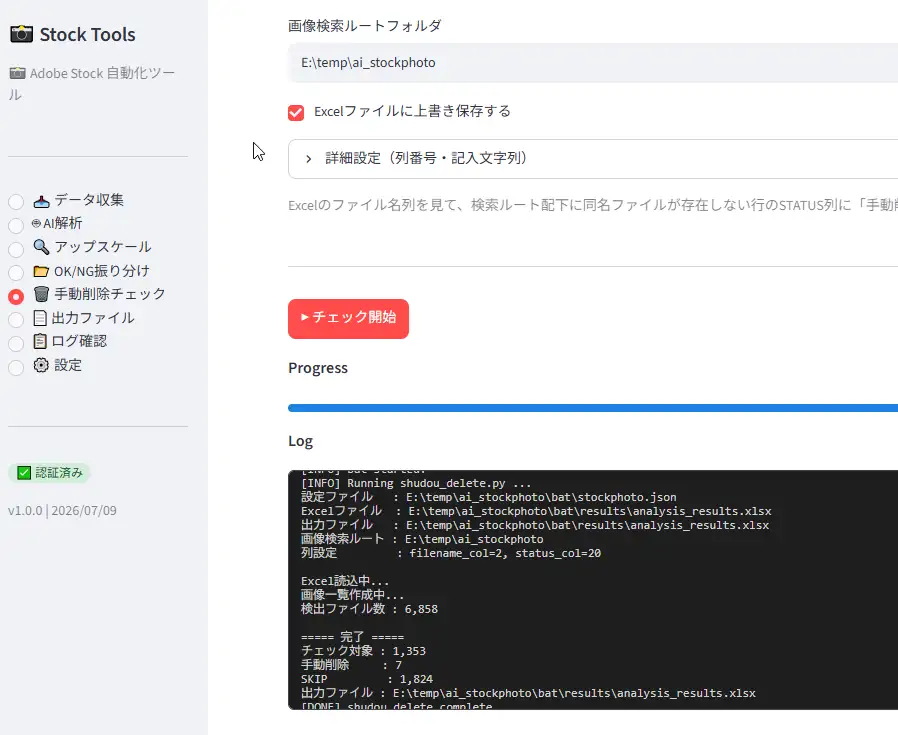898x735 pixels.
Task: Start the check with チェック開始 button
Action: click(x=348, y=319)
